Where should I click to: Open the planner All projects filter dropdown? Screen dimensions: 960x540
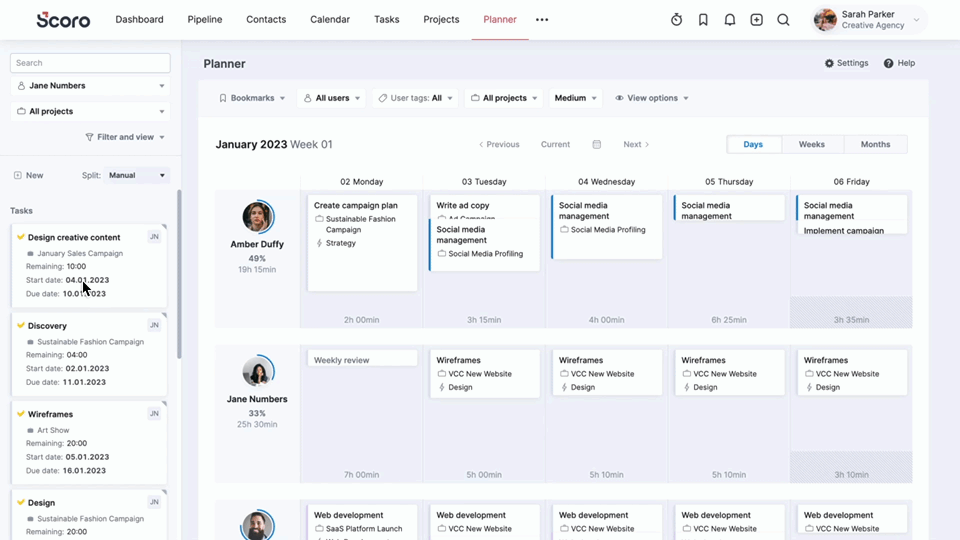pyautogui.click(x=504, y=98)
